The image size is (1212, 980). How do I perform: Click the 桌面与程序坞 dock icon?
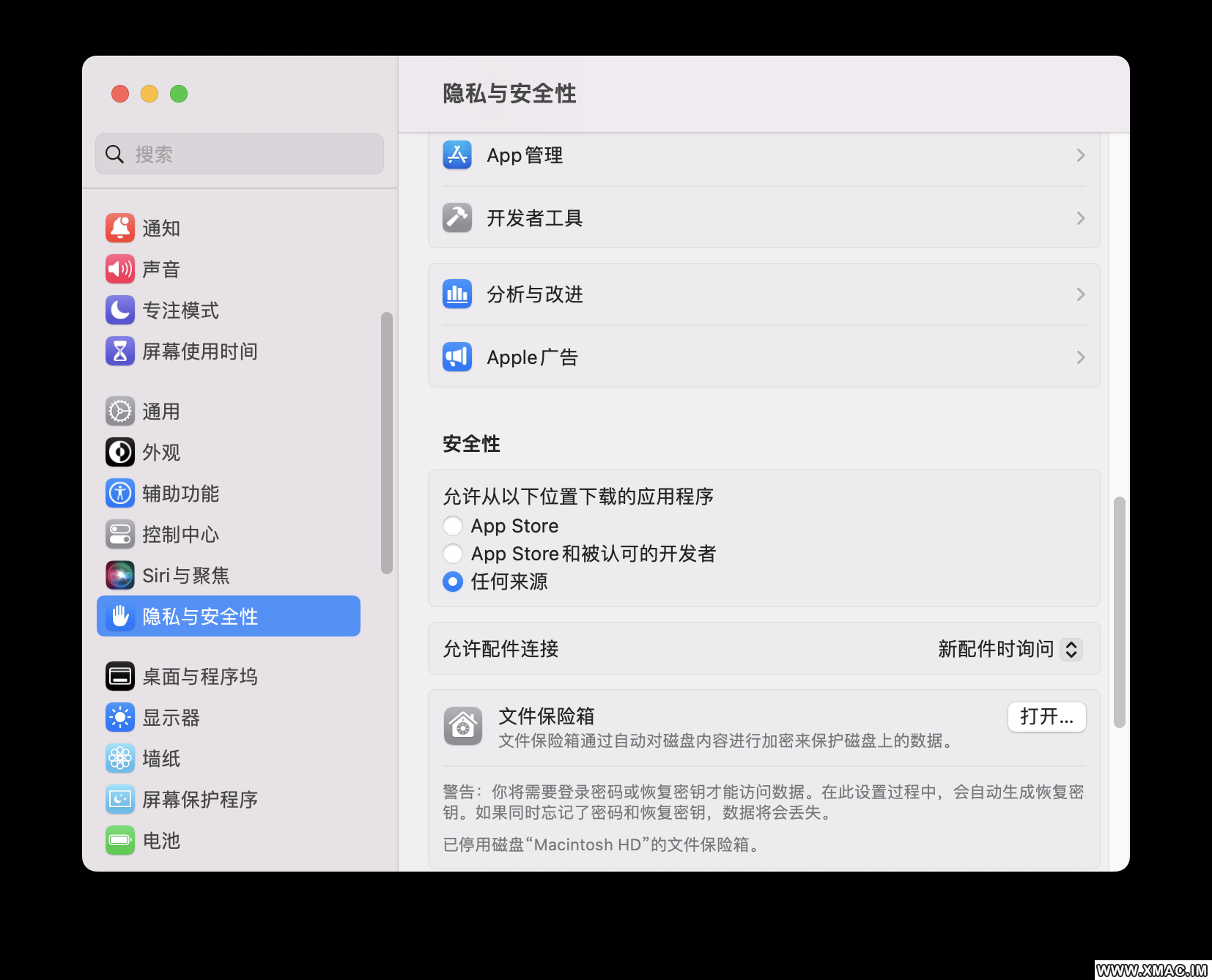(120, 676)
